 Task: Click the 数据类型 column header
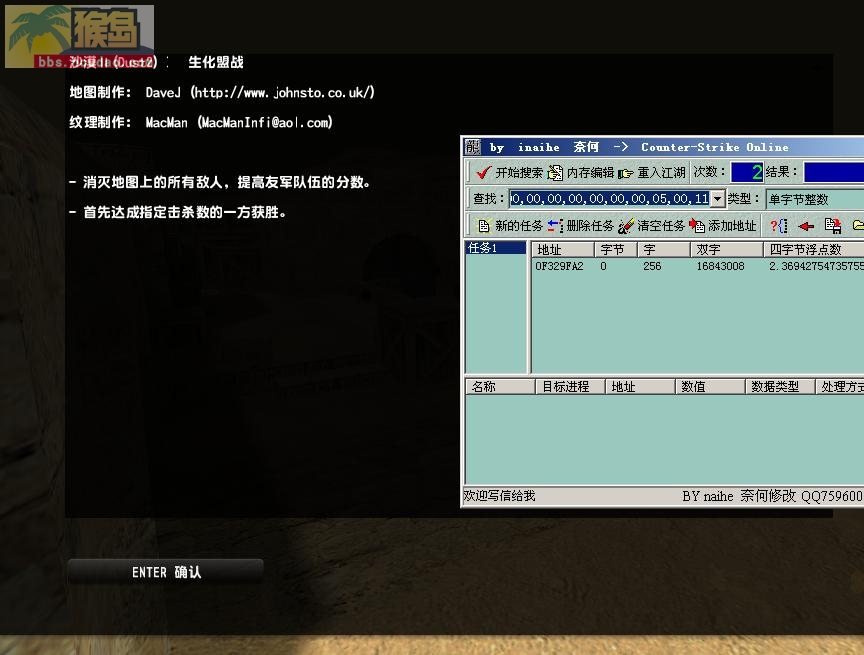(x=780, y=387)
